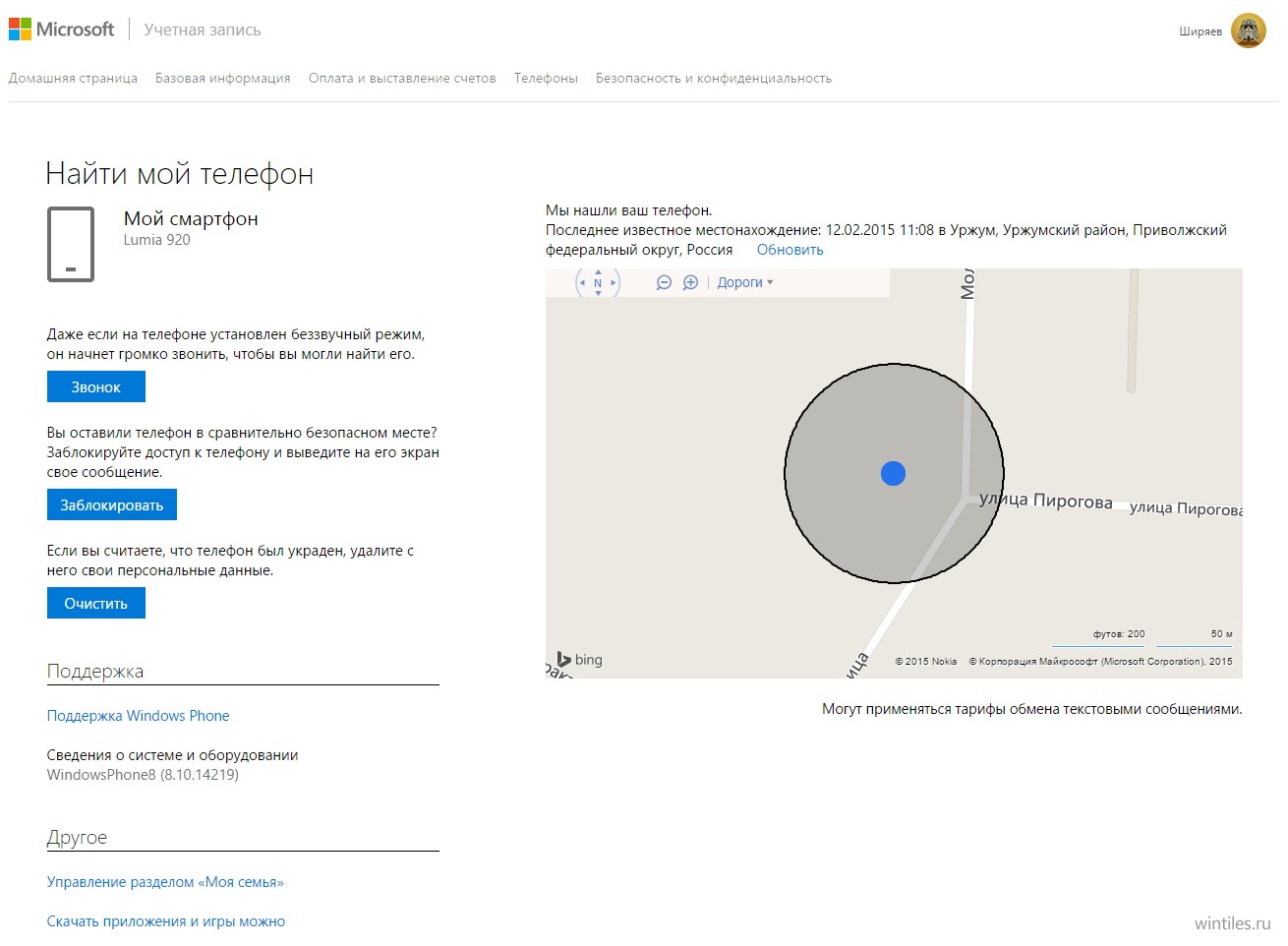
Task: Open Домашняя страница tab
Action: pyautogui.click(x=73, y=78)
